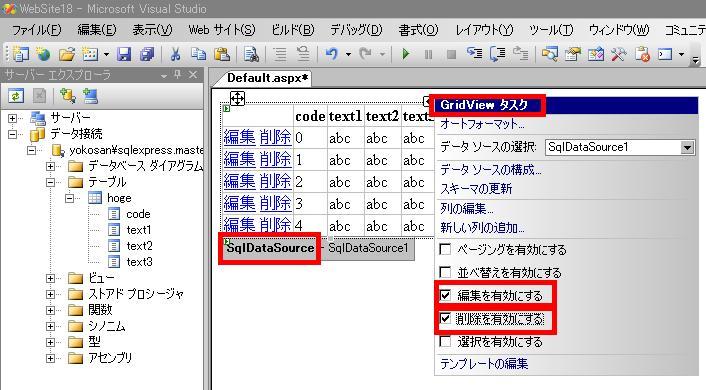The width and height of the screenshot is (706, 390).
Task: Open Find in Files with binoculars icon
Action: click(x=251, y=54)
